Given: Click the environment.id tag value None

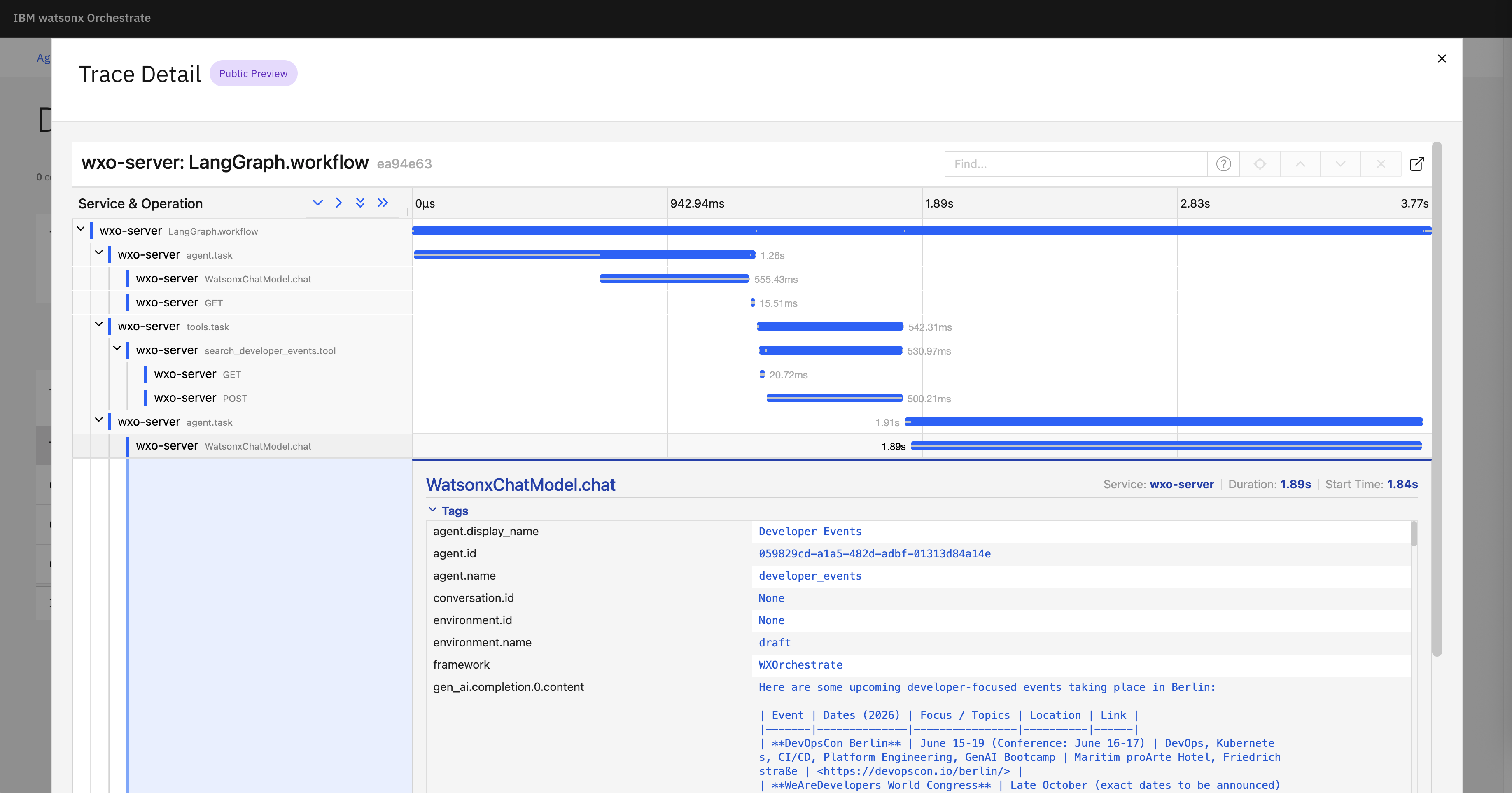Looking at the screenshot, I should tap(771, 621).
